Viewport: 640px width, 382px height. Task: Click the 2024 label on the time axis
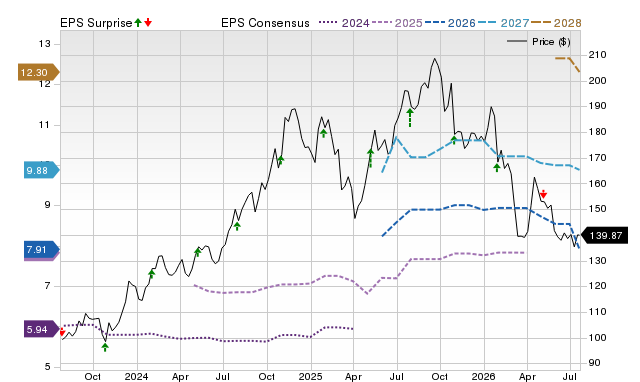(137, 376)
